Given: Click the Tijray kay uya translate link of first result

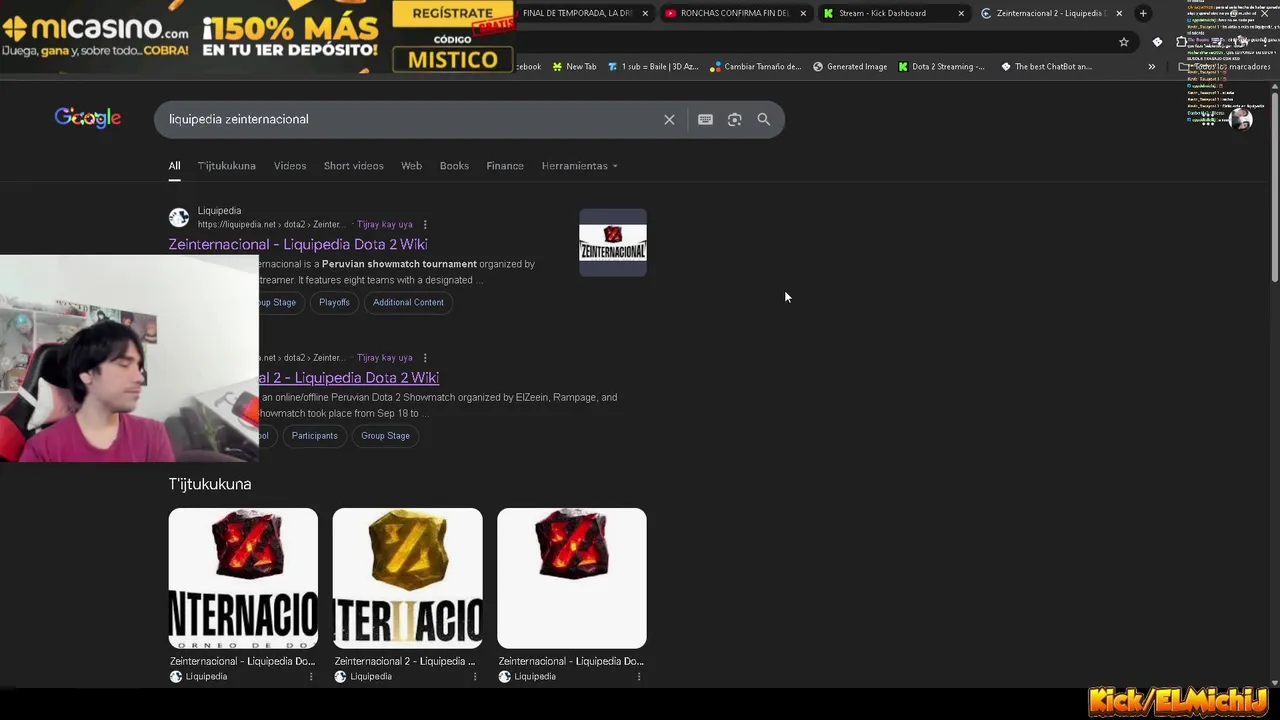Looking at the screenshot, I should (x=385, y=225).
